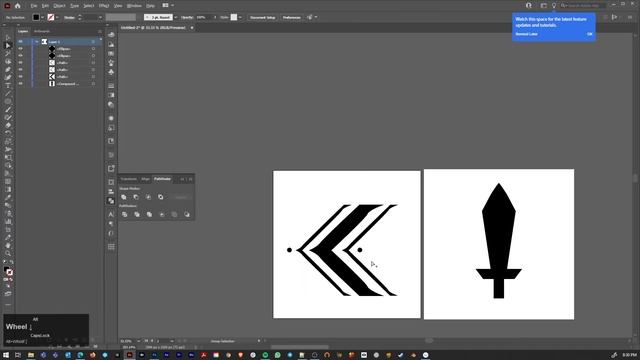The height and width of the screenshot is (360, 640).
Task: Collapse the Layer 1 tree arrow
Action: pos(36,42)
